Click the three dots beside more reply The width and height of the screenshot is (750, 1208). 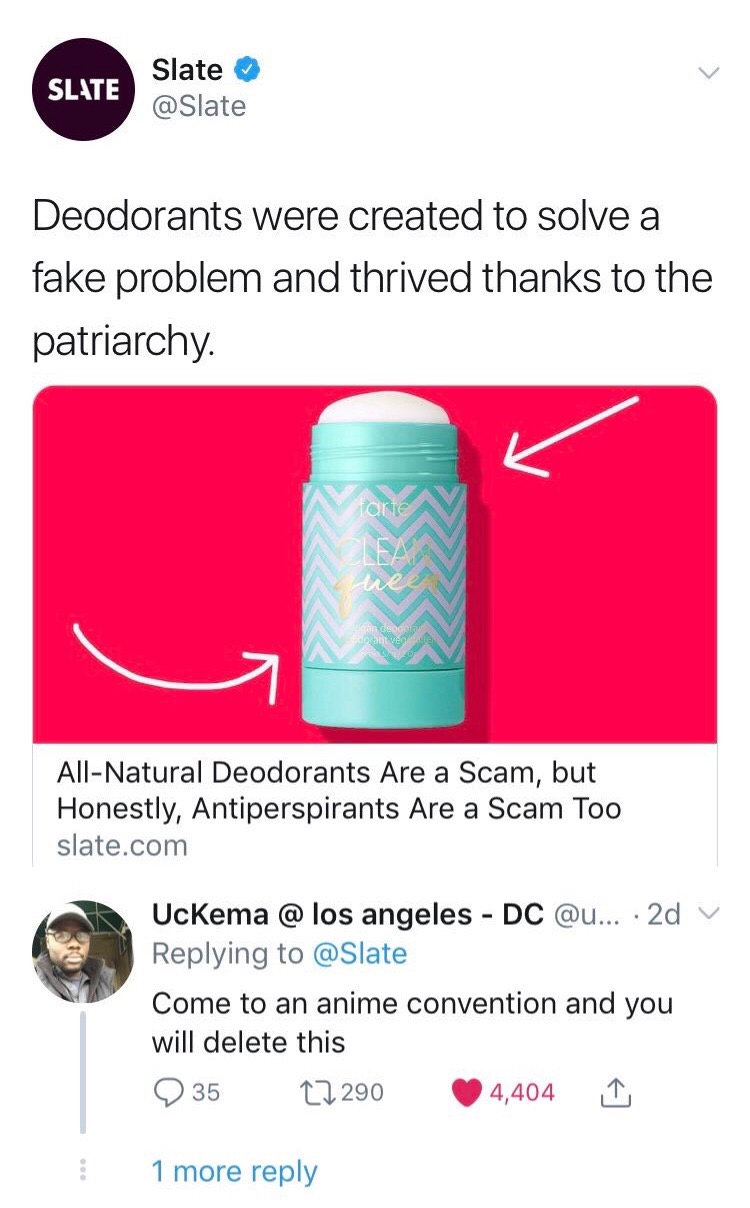[84, 1170]
